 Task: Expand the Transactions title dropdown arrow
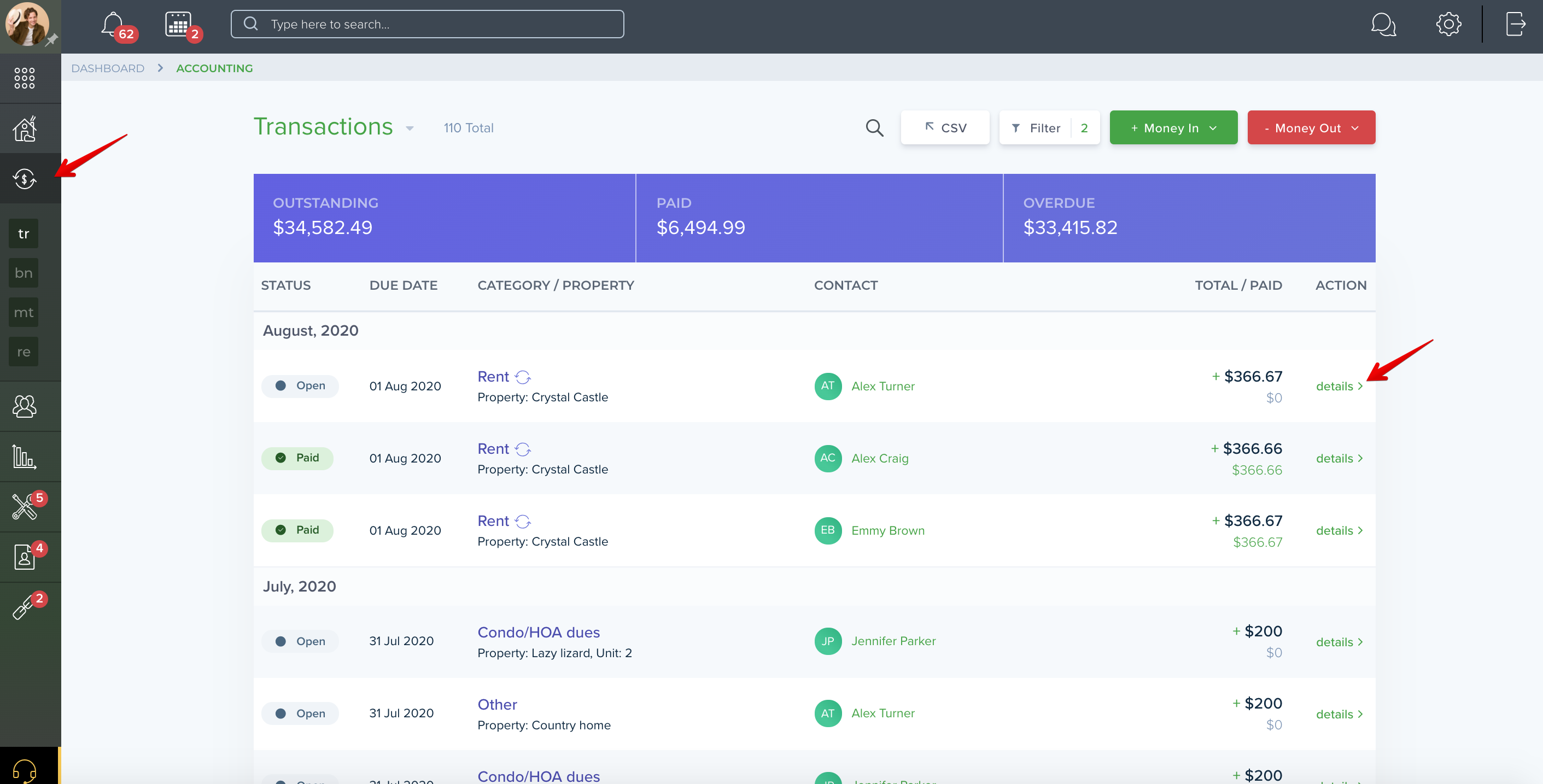coord(410,128)
